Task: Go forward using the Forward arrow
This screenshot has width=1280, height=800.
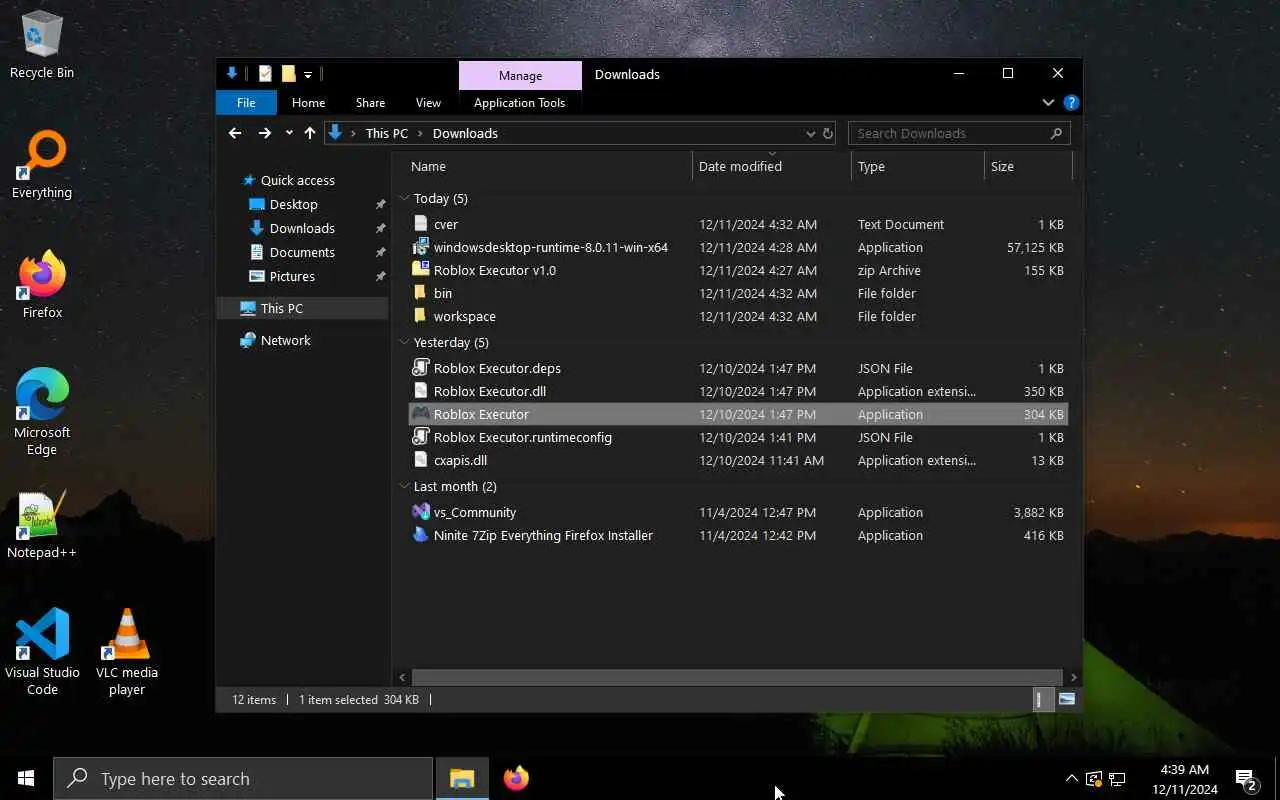Action: (264, 133)
